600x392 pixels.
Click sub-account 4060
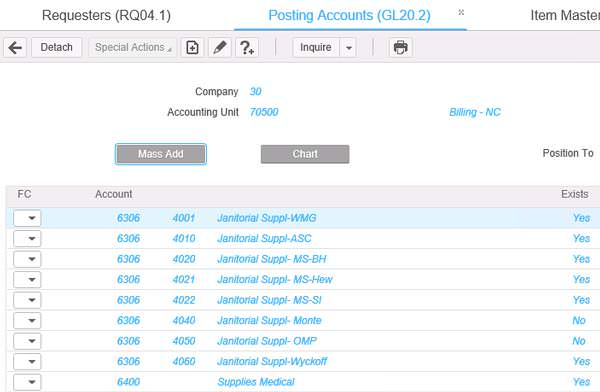tap(184, 361)
